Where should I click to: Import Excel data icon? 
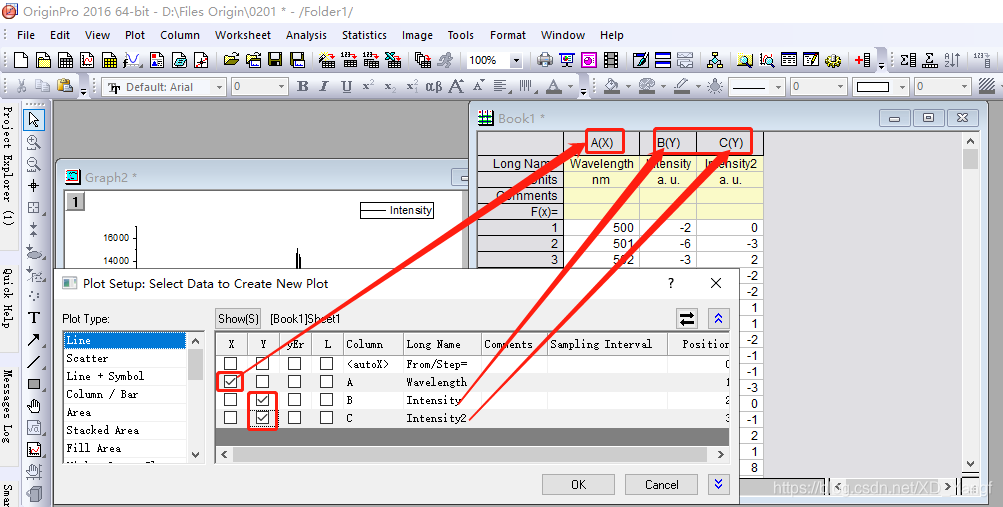pos(393,61)
